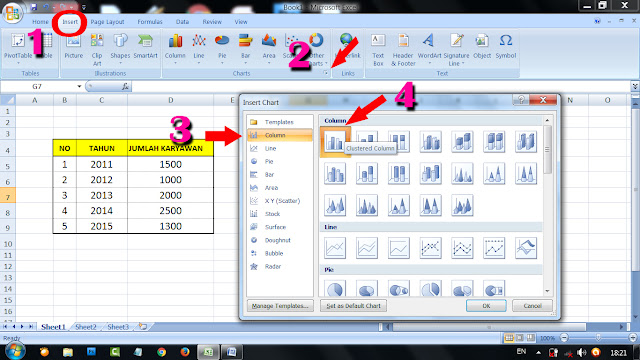640x360 pixels.
Task: Click Manage Templates button
Action: pyautogui.click(x=280, y=306)
